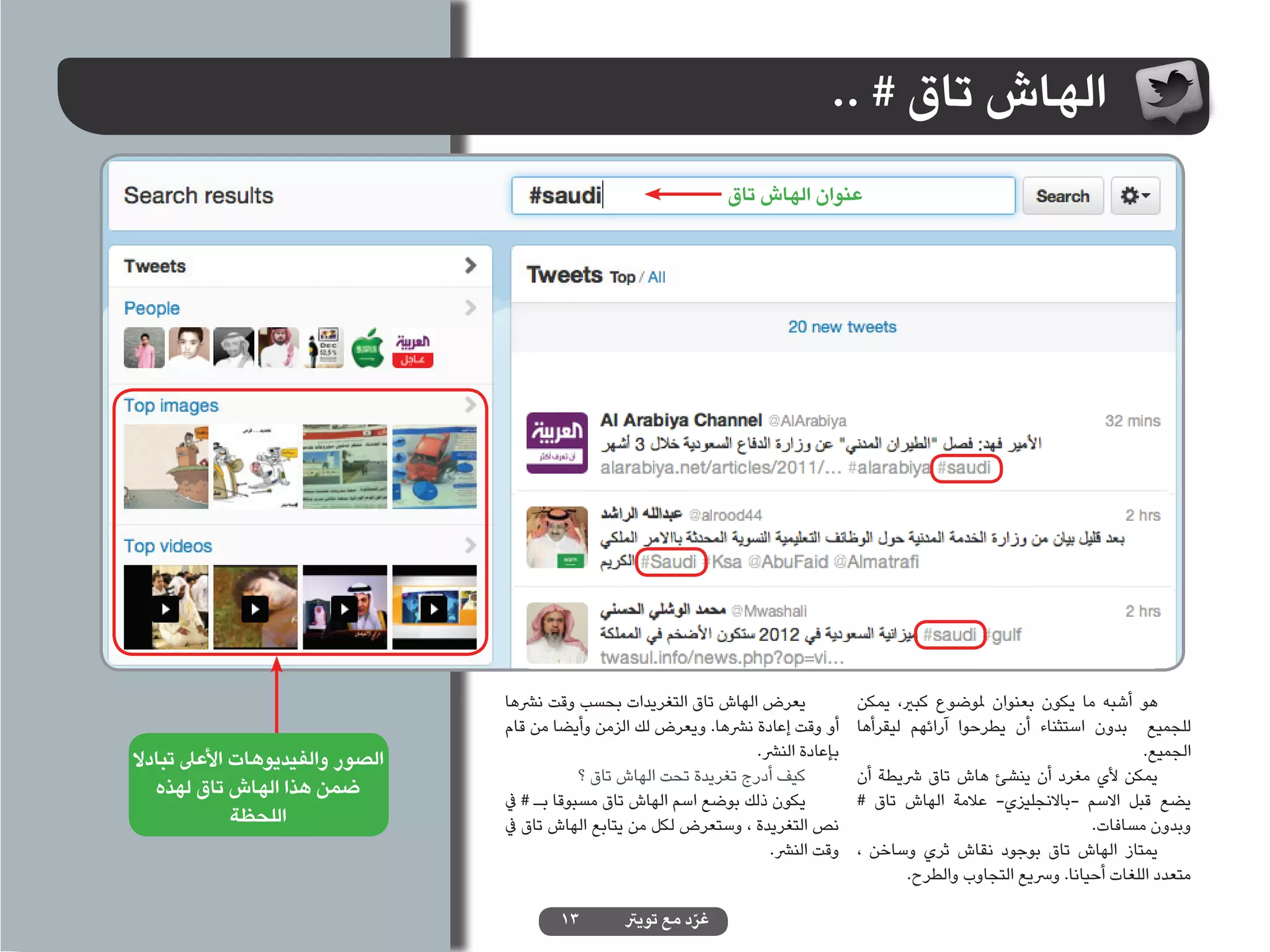Open the newspaper building top image
Viewport: 1270px width, 952px height.
coord(345,467)
